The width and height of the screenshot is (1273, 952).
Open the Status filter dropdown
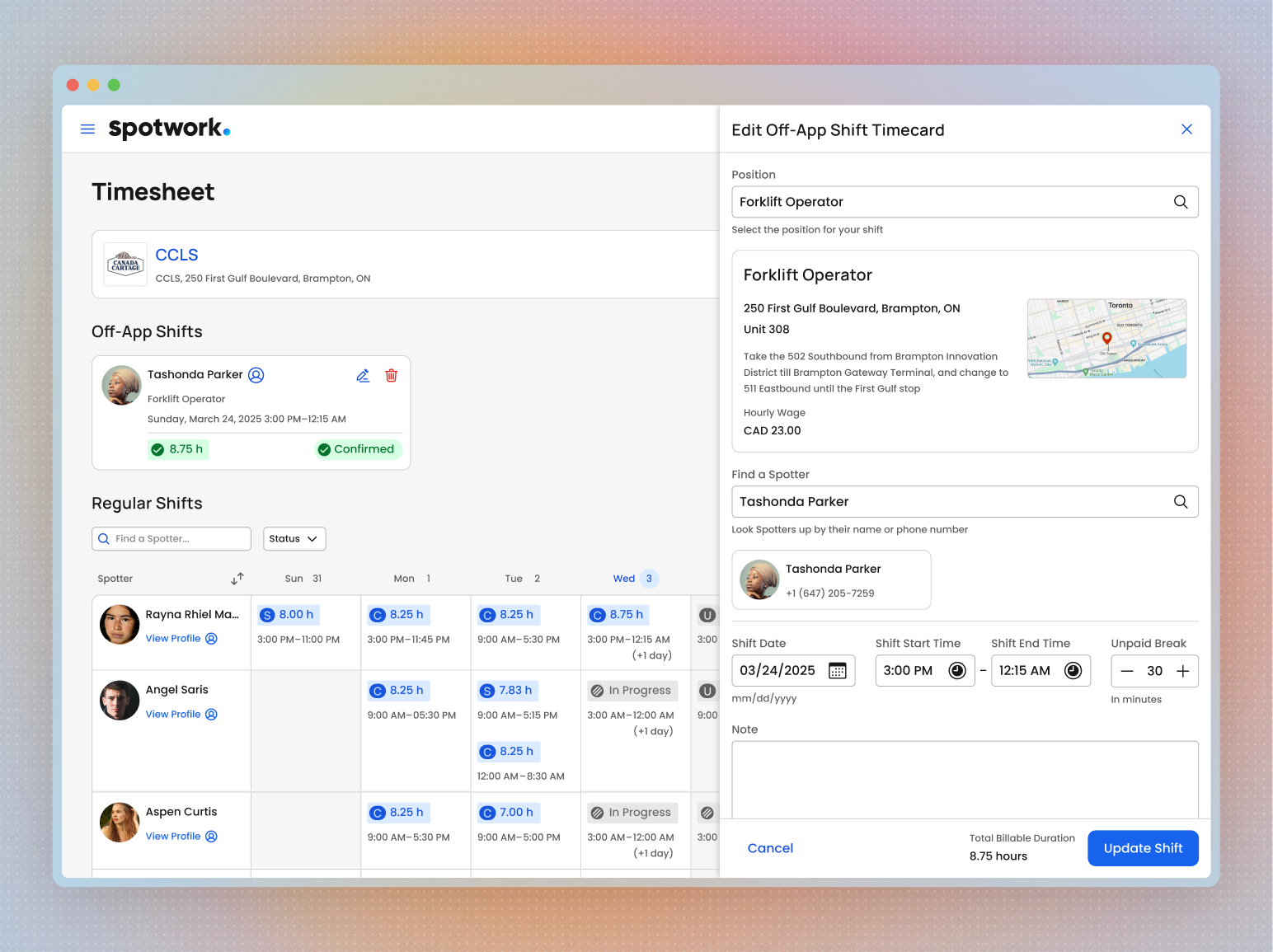click(x=294, y=538)
